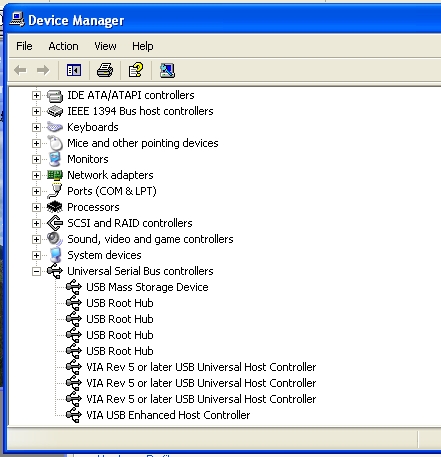Expand the Processors node
Viewport: 441px width, 457px height.
pos(36,208)
